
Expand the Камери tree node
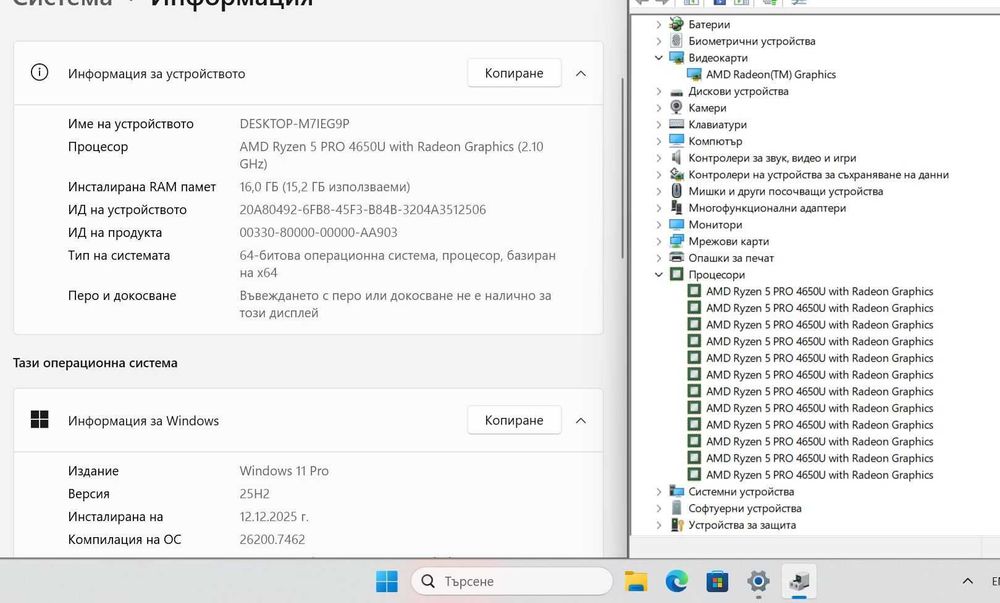tap(659, 108)
